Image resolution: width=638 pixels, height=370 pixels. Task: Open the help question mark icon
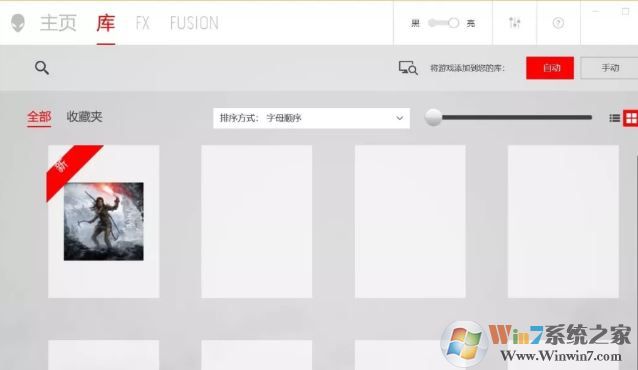558,23
